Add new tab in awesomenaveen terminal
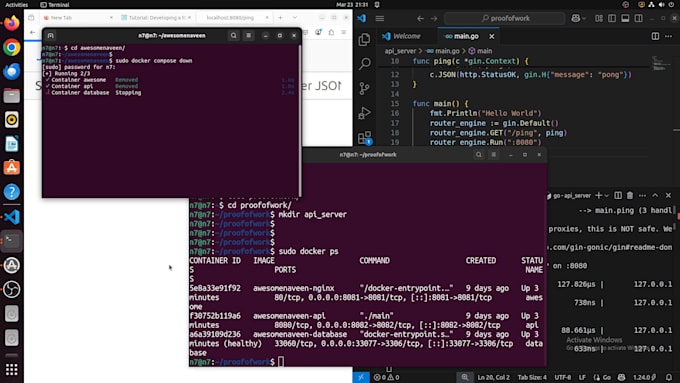680x383 pixels. [x=50, y=36]
